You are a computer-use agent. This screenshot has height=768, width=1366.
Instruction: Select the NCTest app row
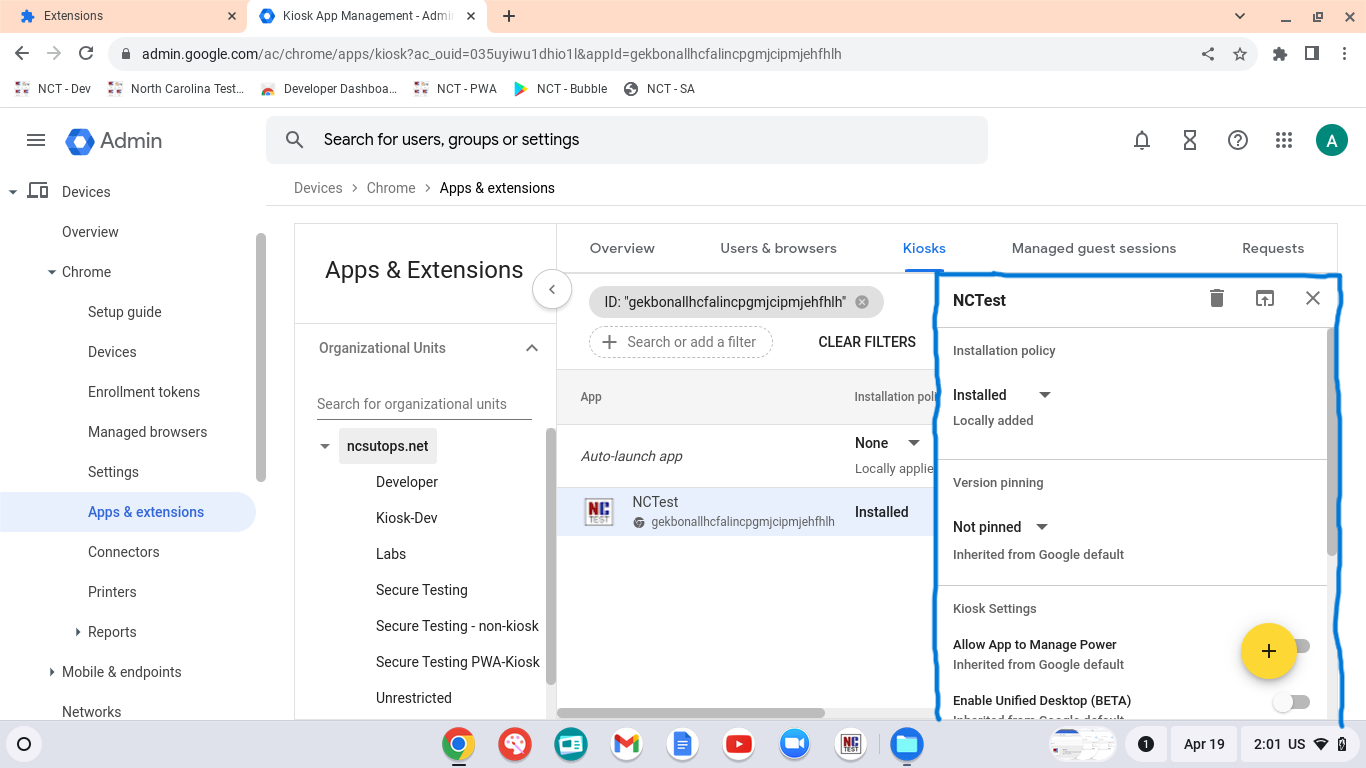(747, 512)
